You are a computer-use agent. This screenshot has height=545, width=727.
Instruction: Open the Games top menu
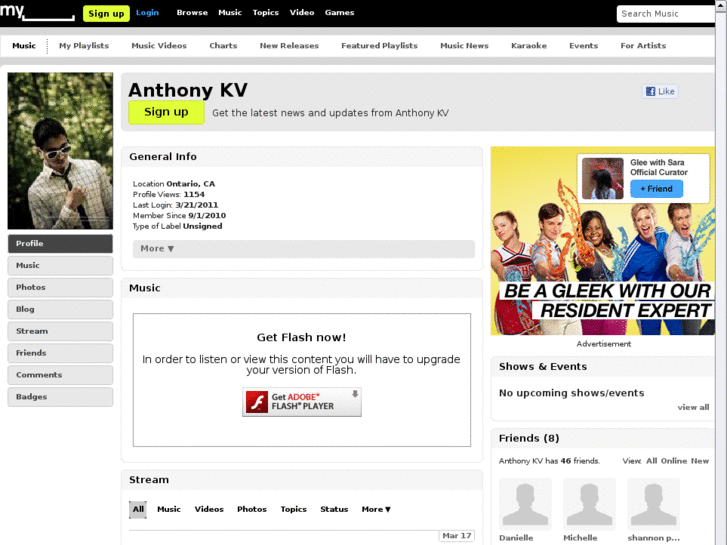pos(339,13)
